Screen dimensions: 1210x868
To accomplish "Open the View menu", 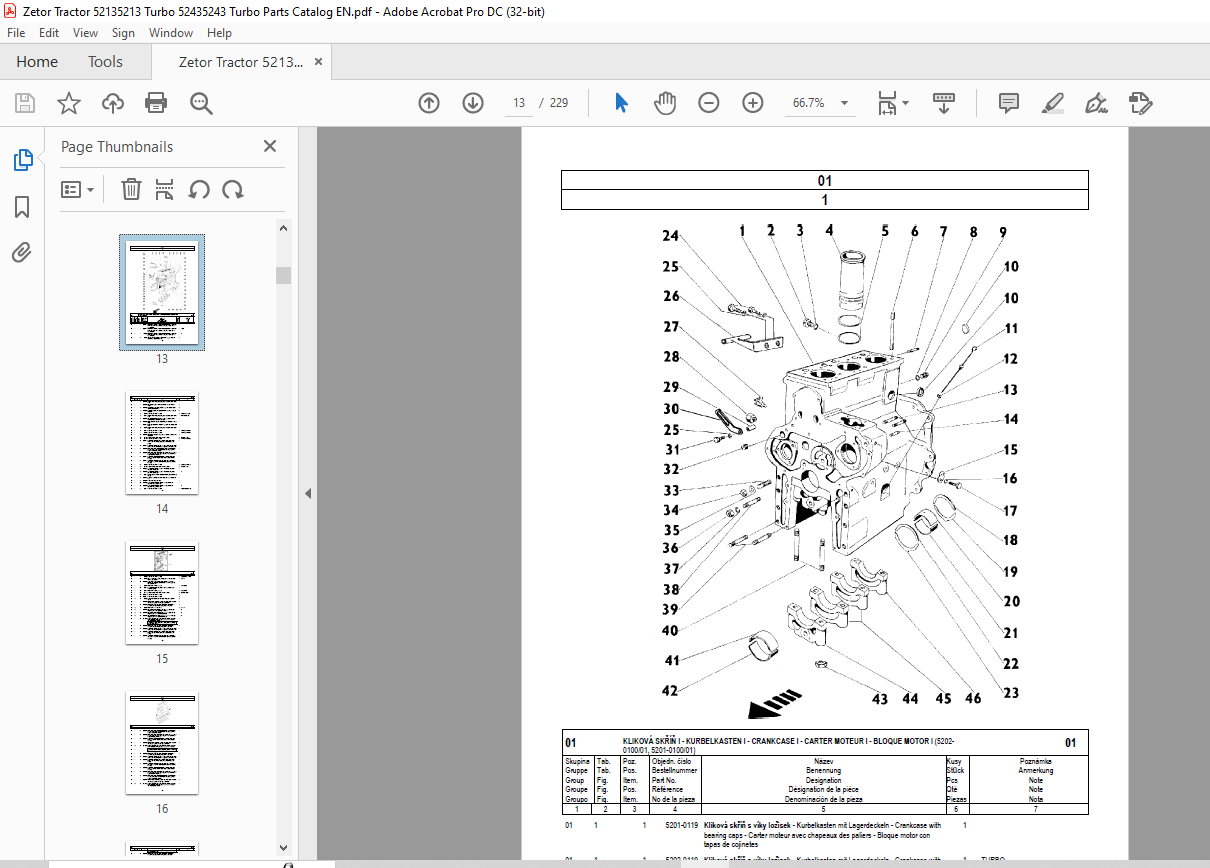I will point(86,33).
